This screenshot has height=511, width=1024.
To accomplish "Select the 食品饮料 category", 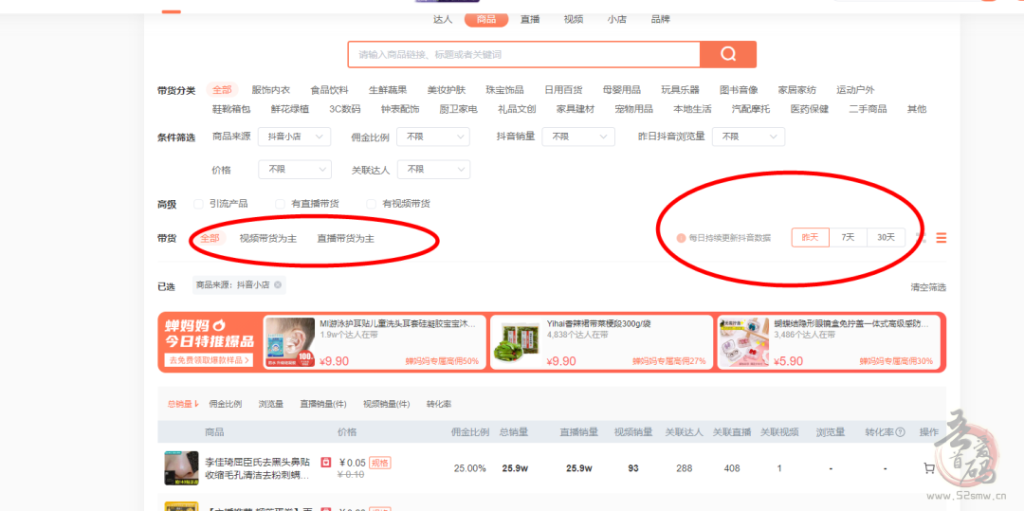I will 329,90.
